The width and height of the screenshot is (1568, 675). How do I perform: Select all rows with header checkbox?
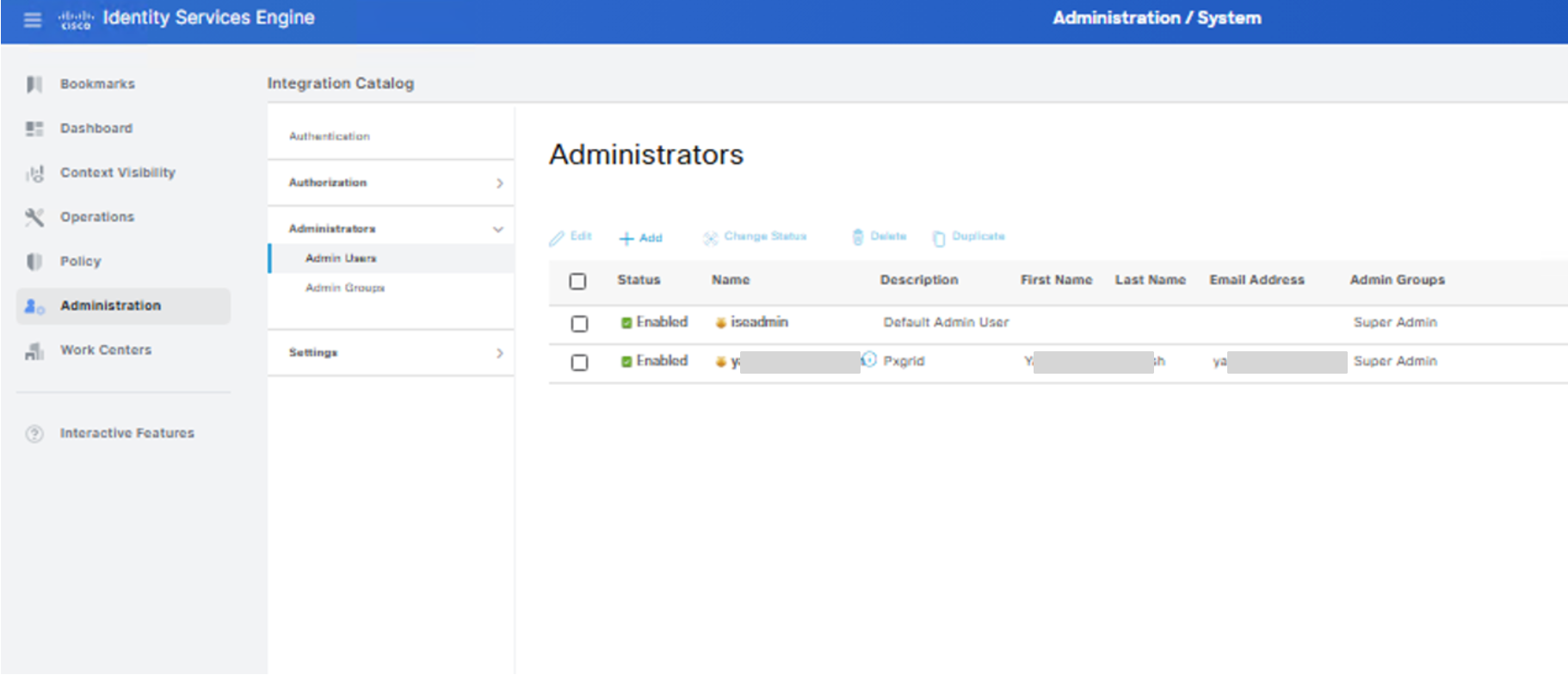[x=577, y=282]
